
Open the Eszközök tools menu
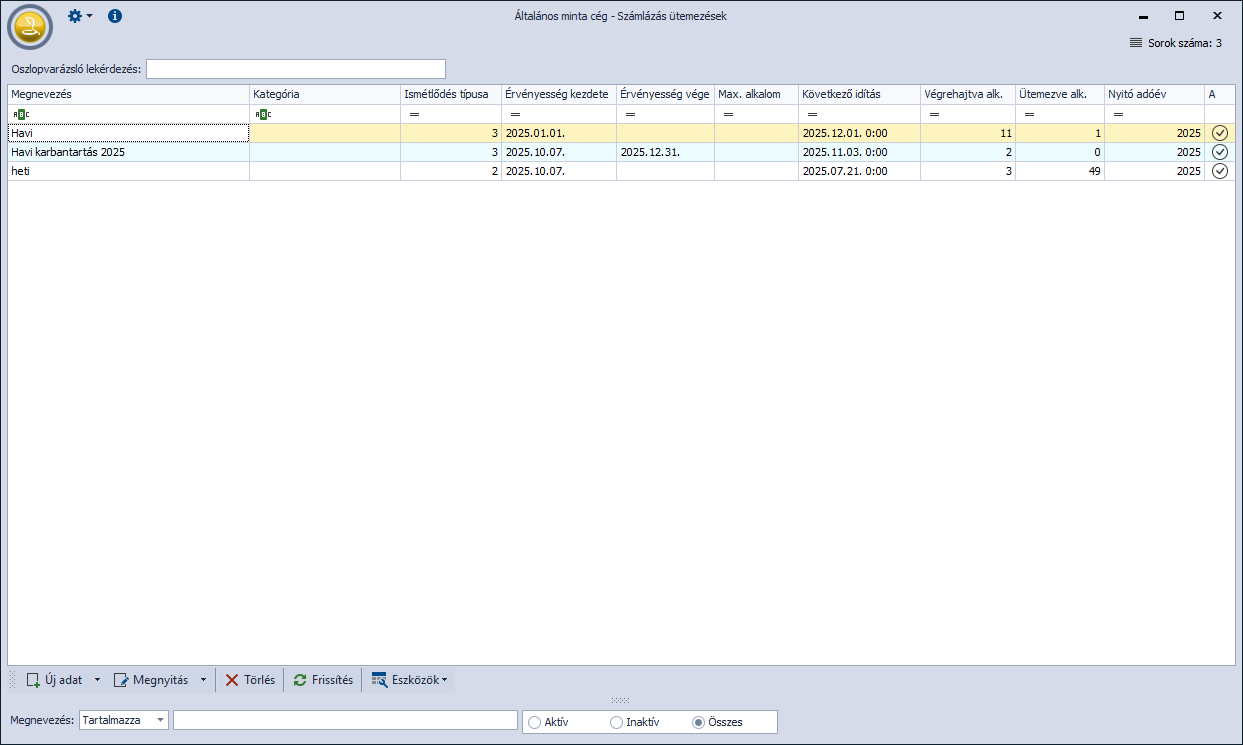tap(409, 680)
